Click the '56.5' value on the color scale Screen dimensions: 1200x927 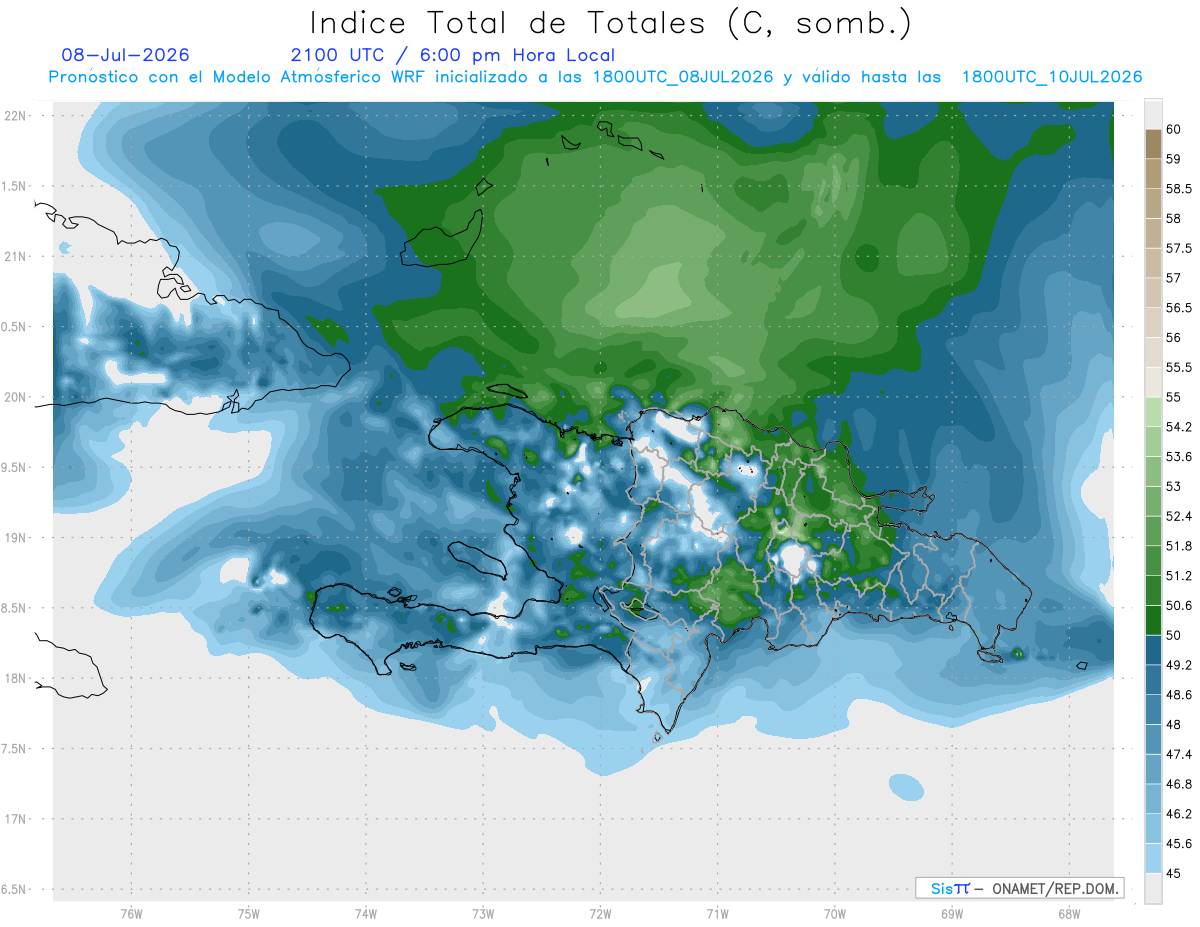(x=1179, y=308)
